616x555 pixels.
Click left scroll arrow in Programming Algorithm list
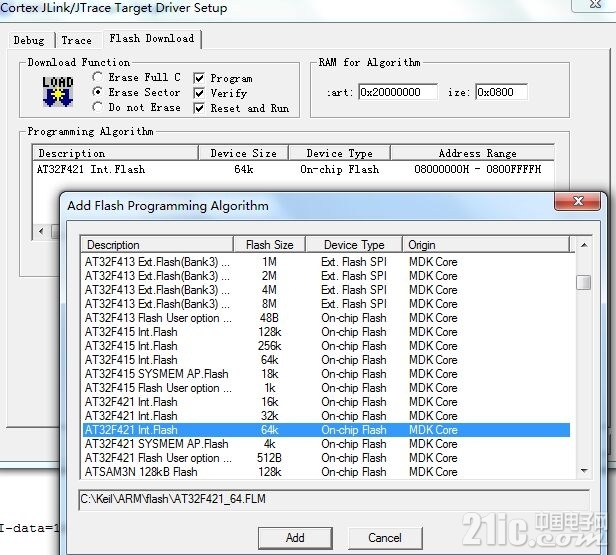42,231
